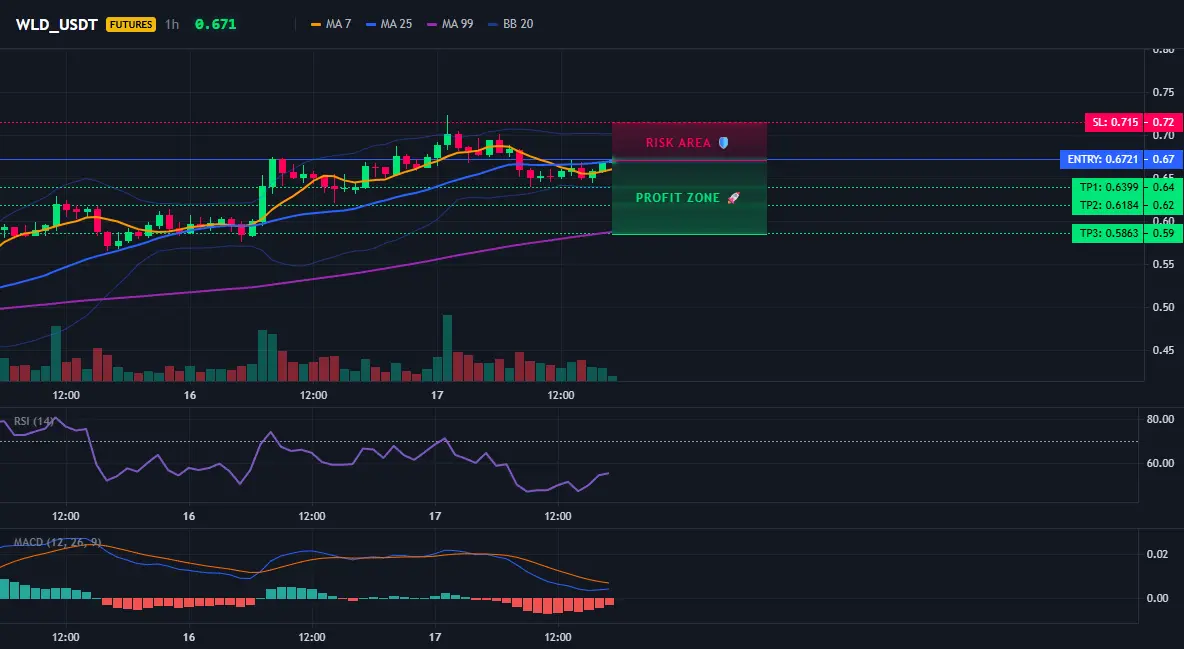Select the TP1: 0.6399 target label

(1108, 187)
